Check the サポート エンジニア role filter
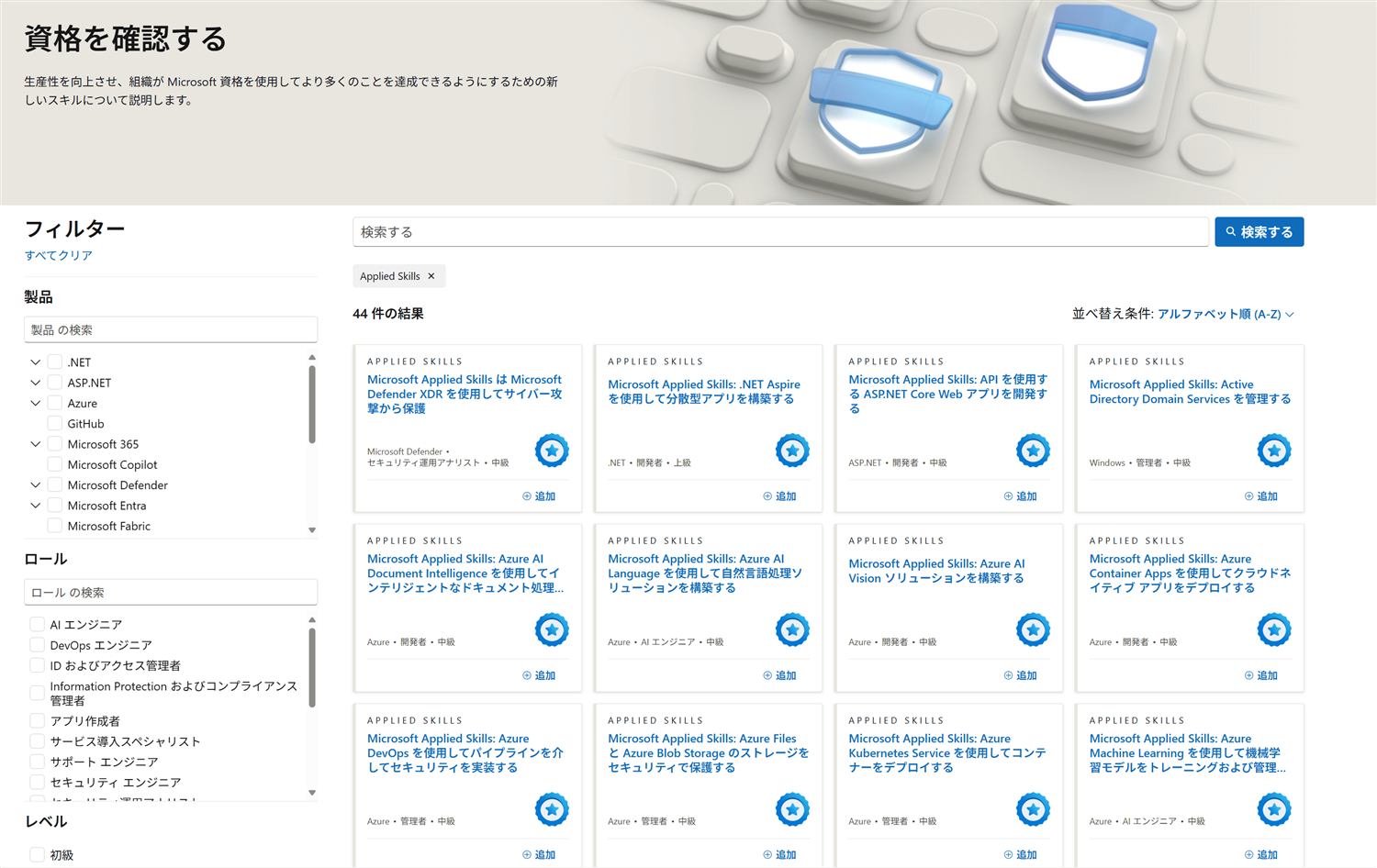Screen dimensions: 1377x868 (x=38, y=762)
